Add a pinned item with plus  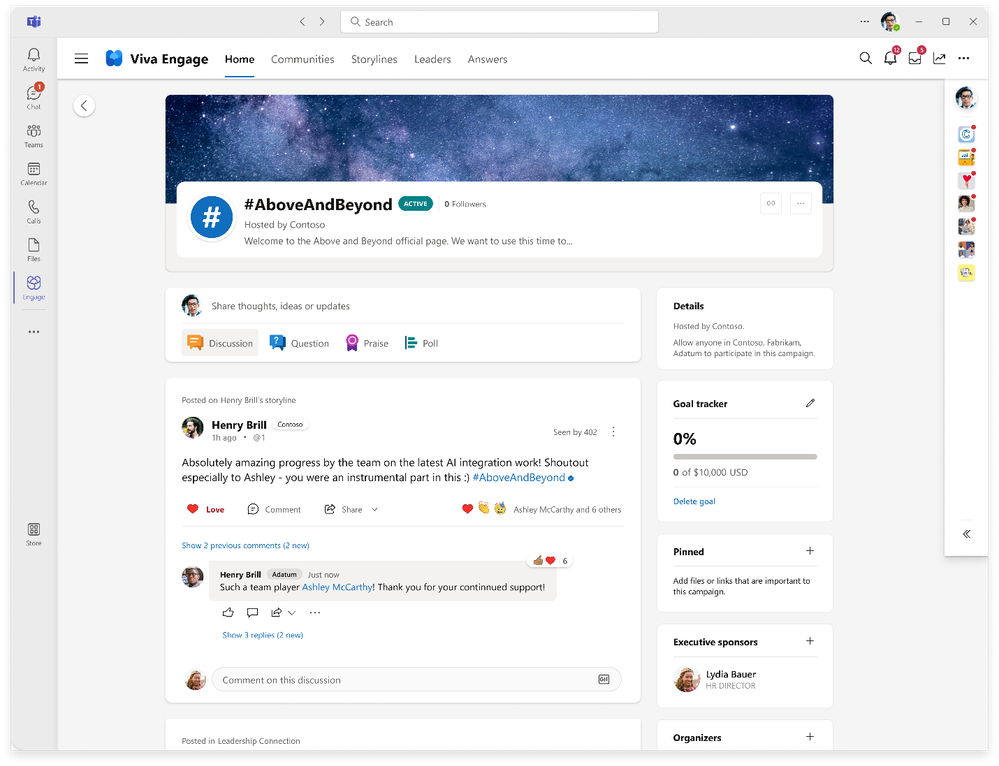click(810, 551)
